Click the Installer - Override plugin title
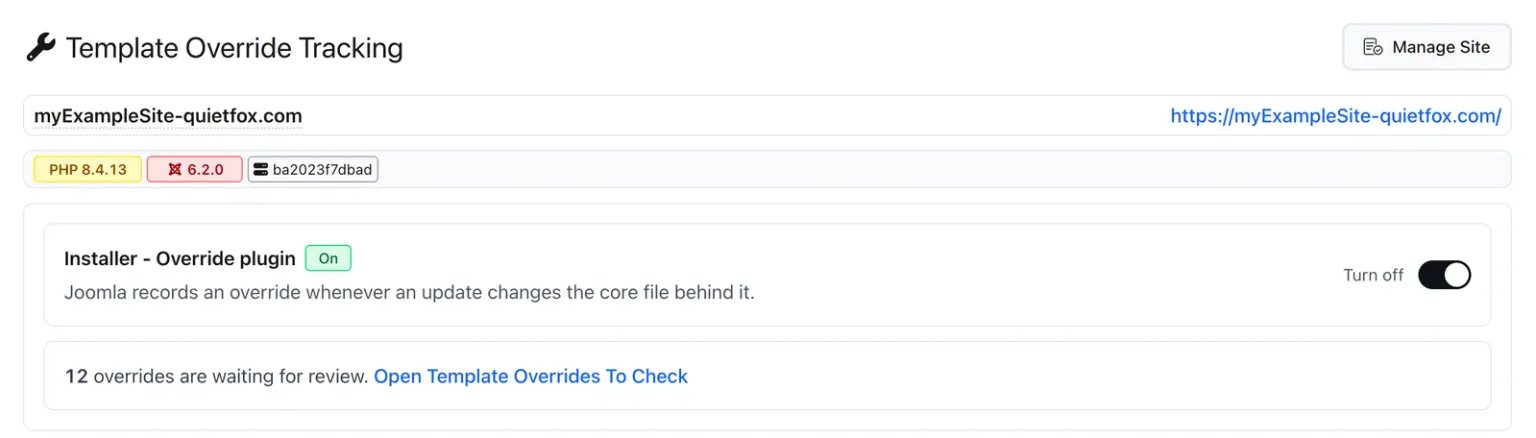Image resolution: width=1536 pixels, height=438 pixels. tap(180, 258)
